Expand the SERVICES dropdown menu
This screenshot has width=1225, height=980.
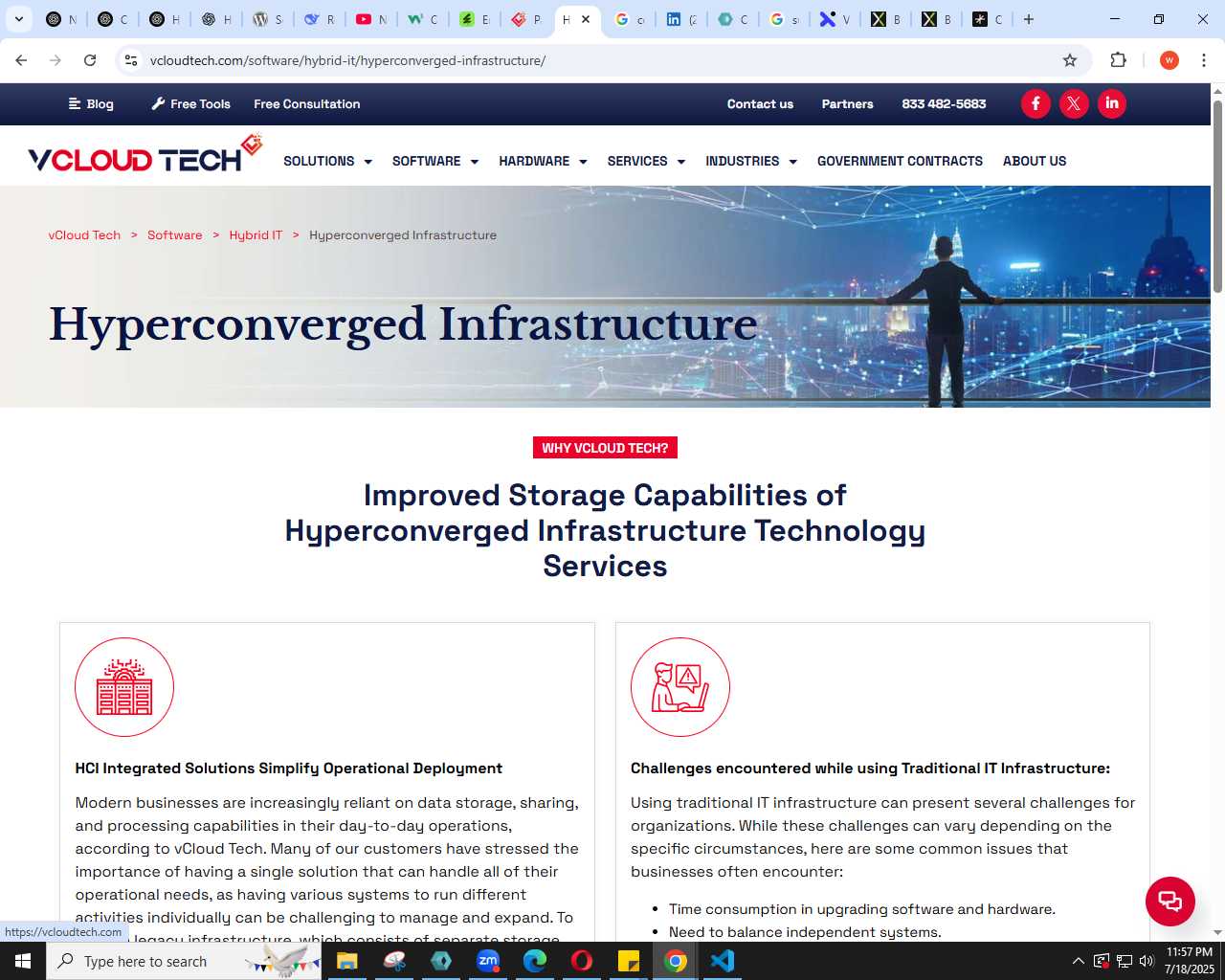(x=646, y=161)
